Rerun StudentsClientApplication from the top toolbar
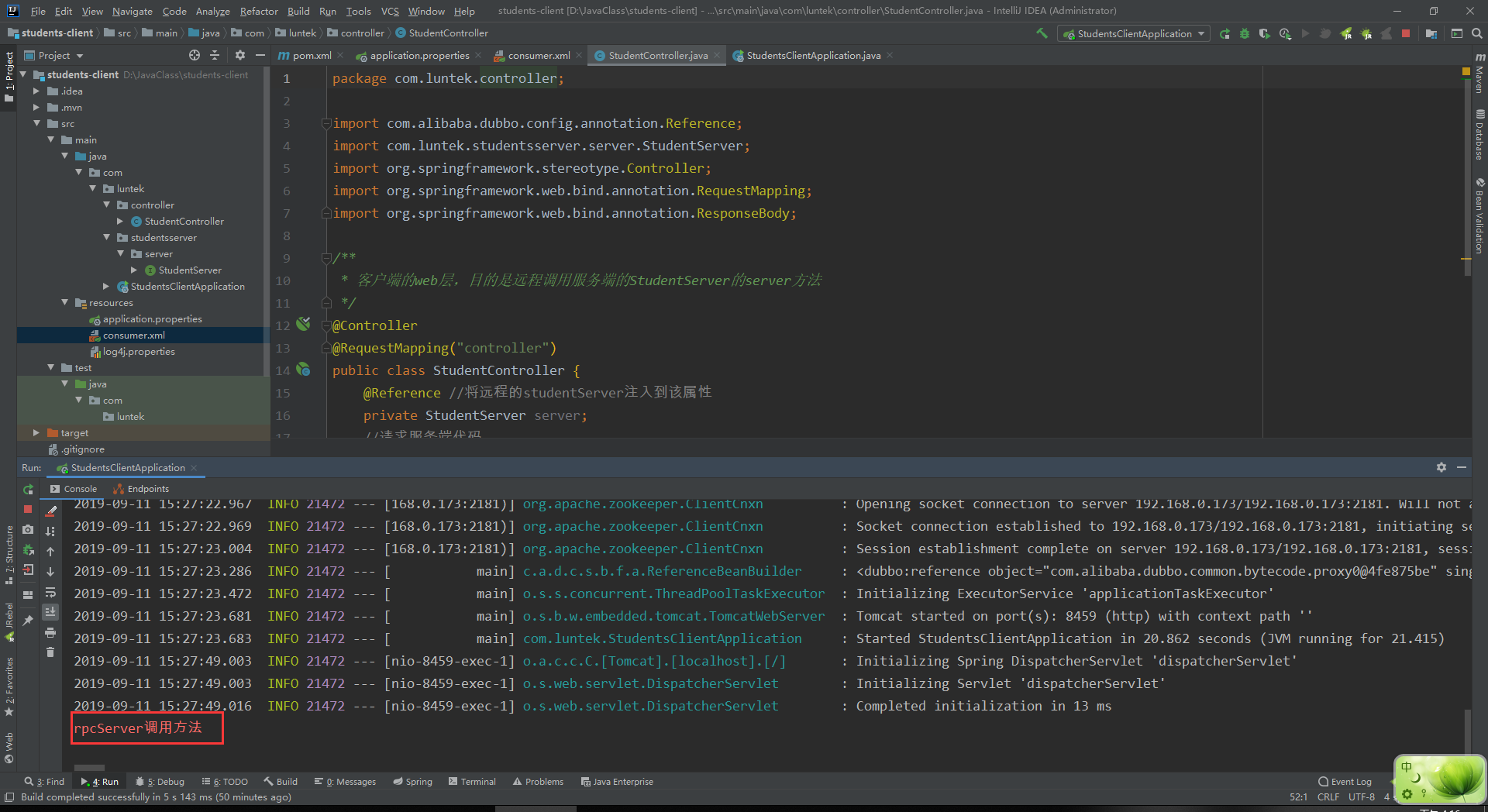Screen dimensions: 1488x812 click(x=1224, y=33)
